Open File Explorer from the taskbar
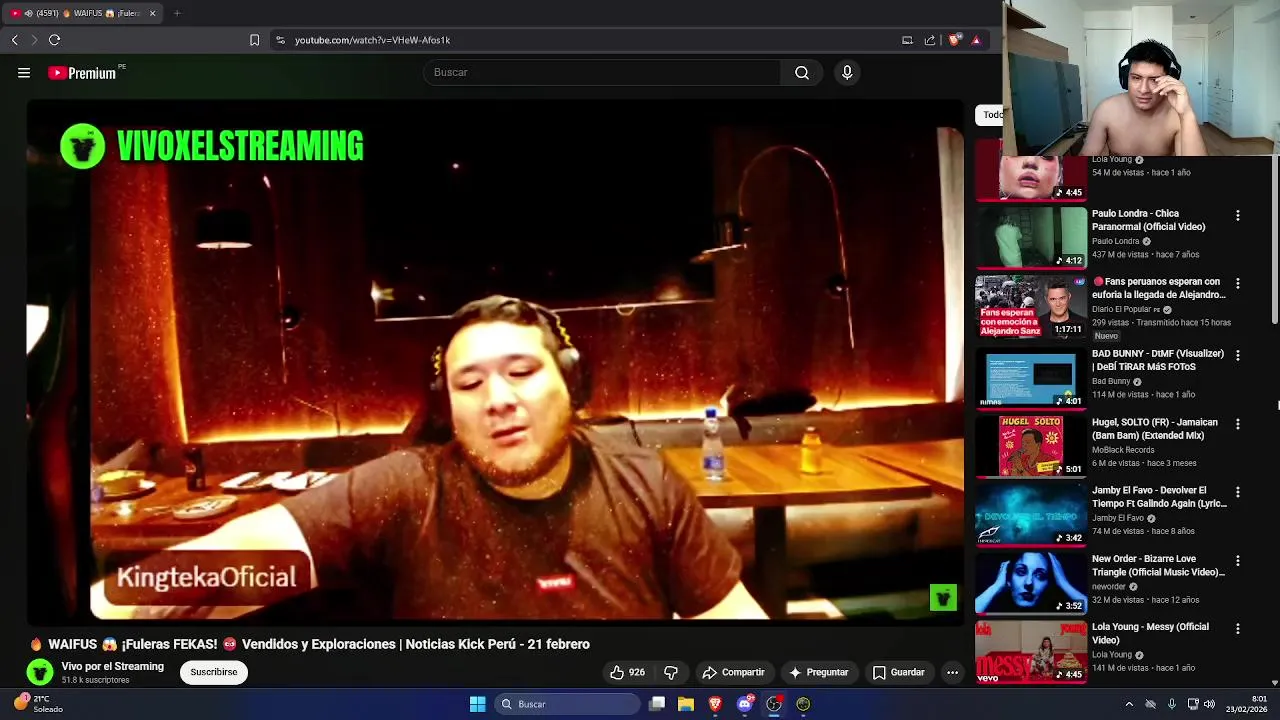The width and height of the screenshot is (1280, 720). (686, 704)
